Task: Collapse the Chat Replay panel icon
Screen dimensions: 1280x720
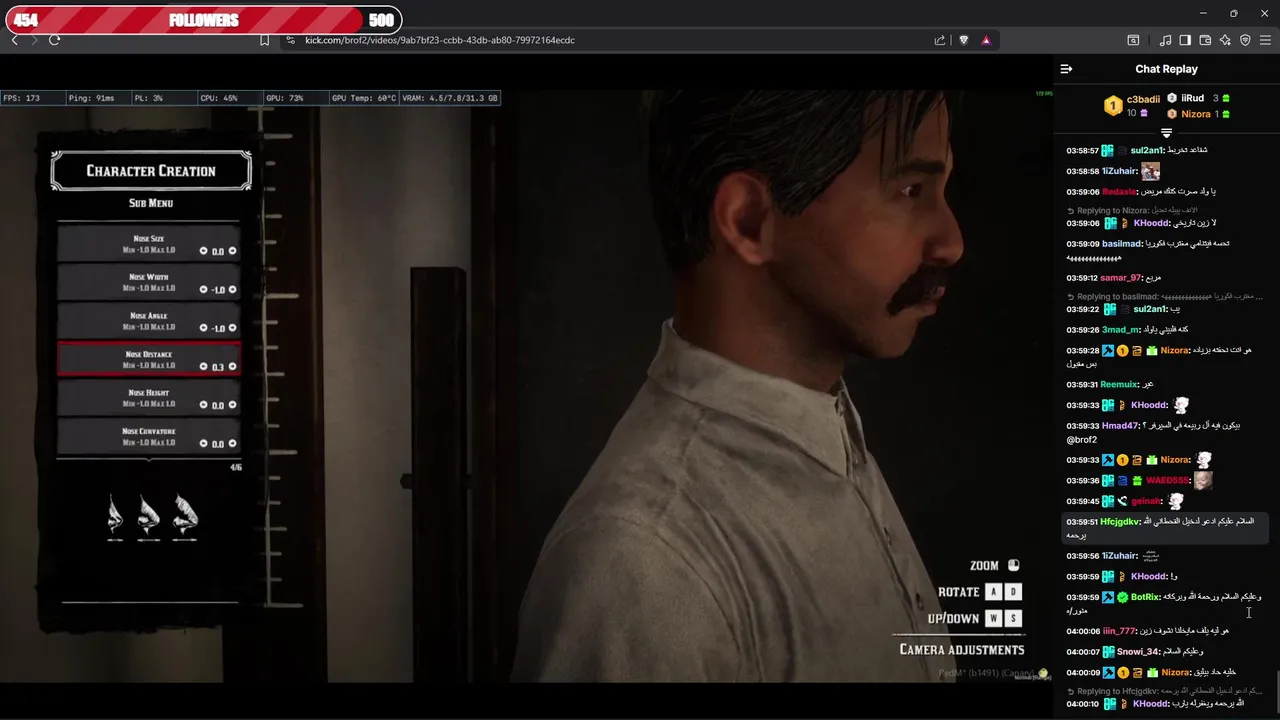Action: tap(1066, 69)
